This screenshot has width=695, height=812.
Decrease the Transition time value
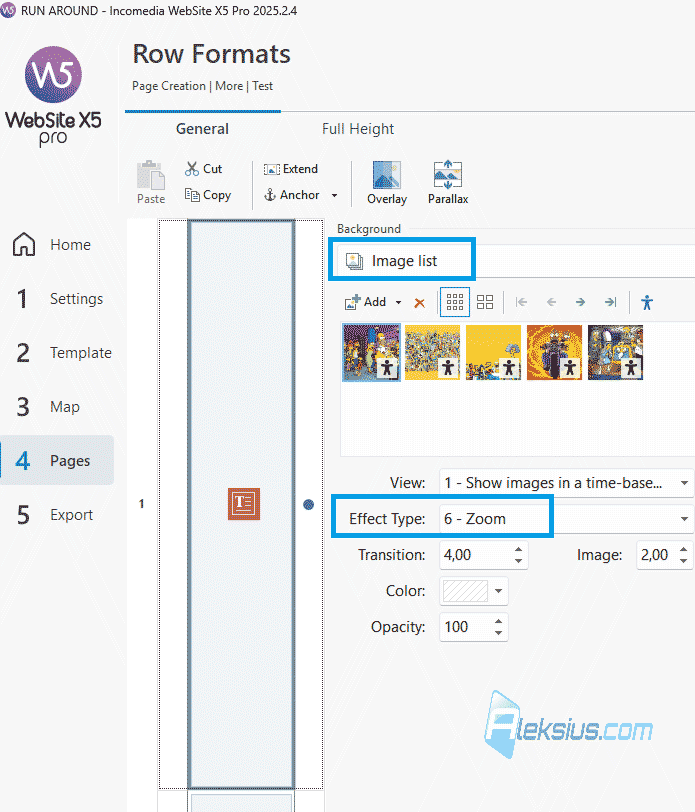518,561
